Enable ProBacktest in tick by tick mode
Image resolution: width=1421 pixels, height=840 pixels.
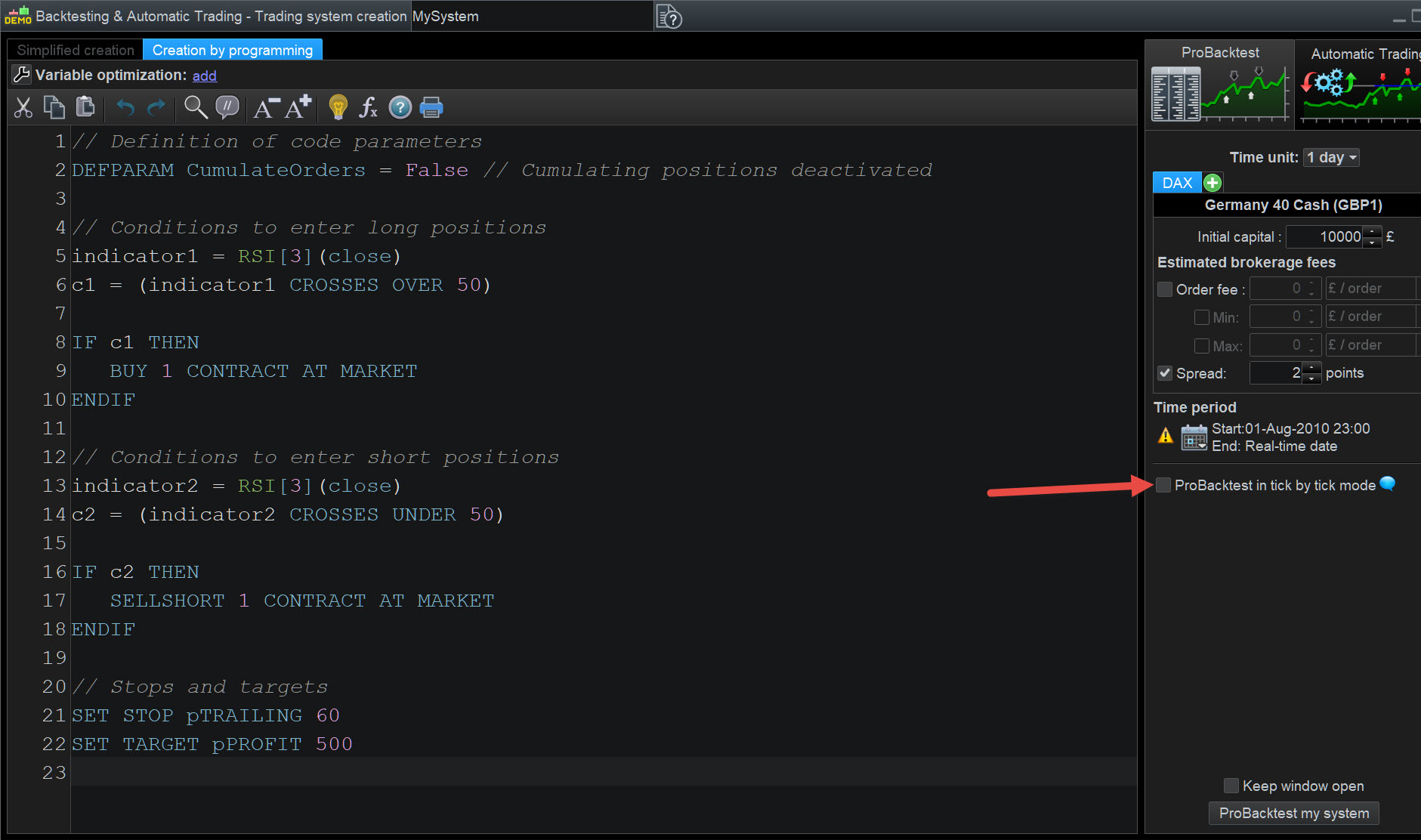1163,485
